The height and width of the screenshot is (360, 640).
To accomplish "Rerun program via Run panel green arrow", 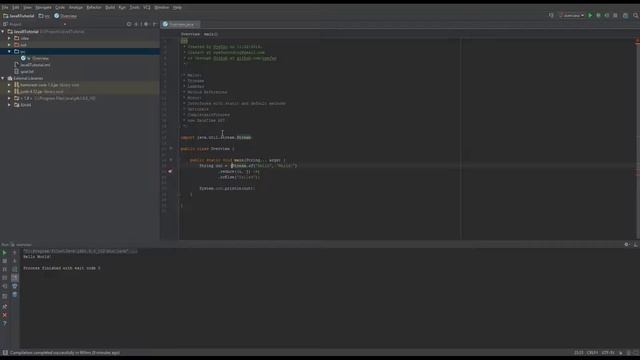I will tap(4, 253).
